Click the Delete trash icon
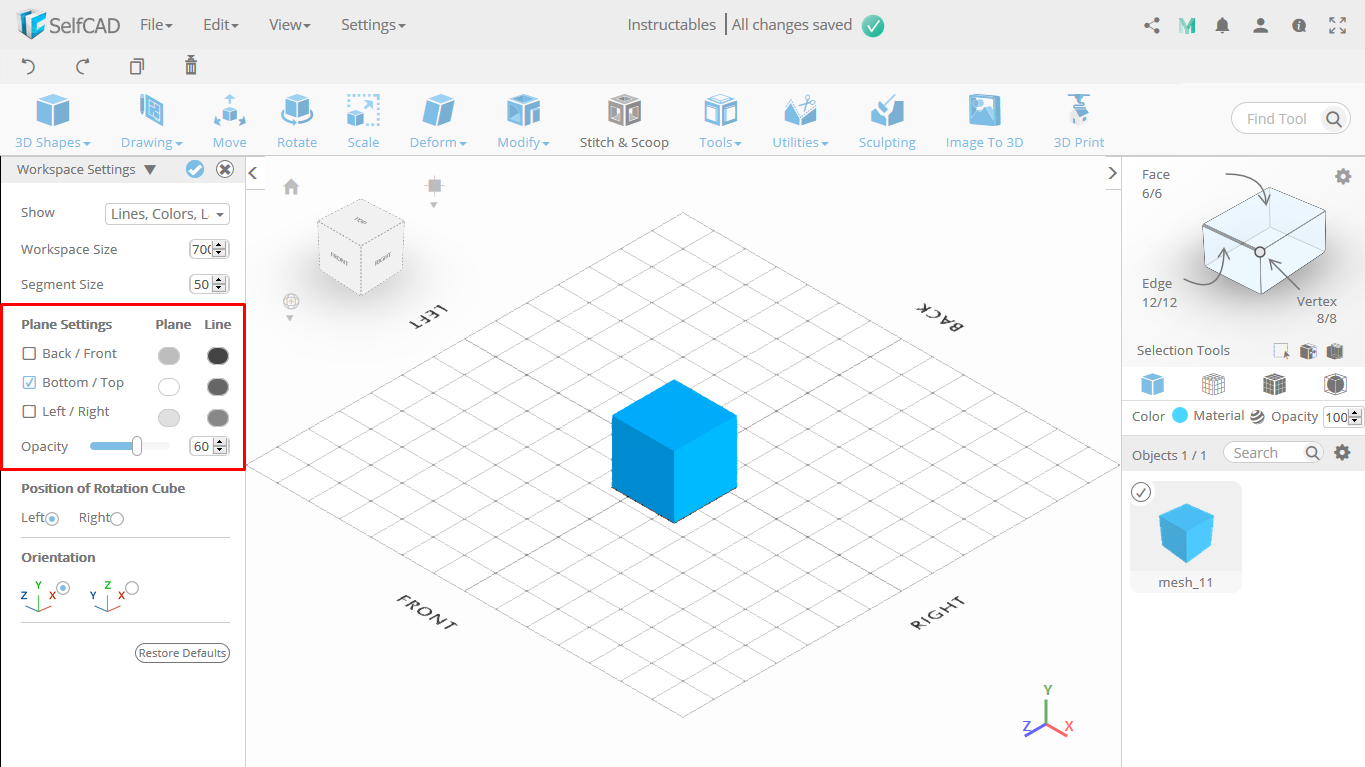The height and width of the screenshot is (767, 1365). click(191, 66)
